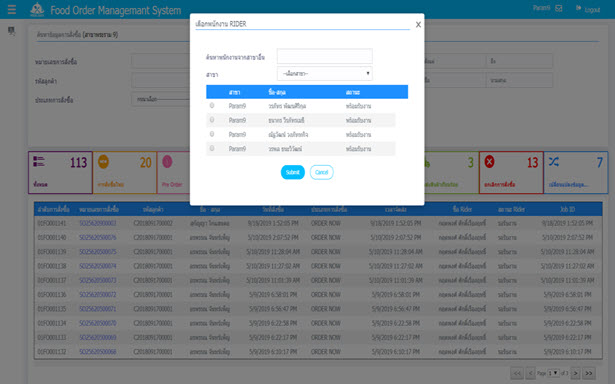This screenshot has width=615, height=384.
Task: Filter orders with the blue 7 card
Action: 576,173
